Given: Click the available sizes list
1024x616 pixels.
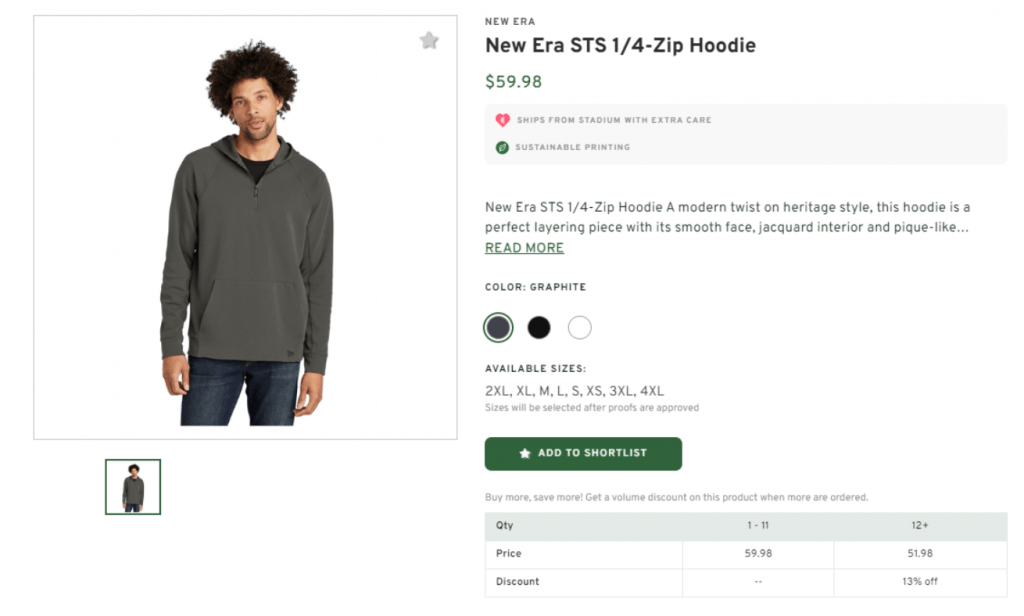Looking at the screenshot, I should click(x=574, y=391).
